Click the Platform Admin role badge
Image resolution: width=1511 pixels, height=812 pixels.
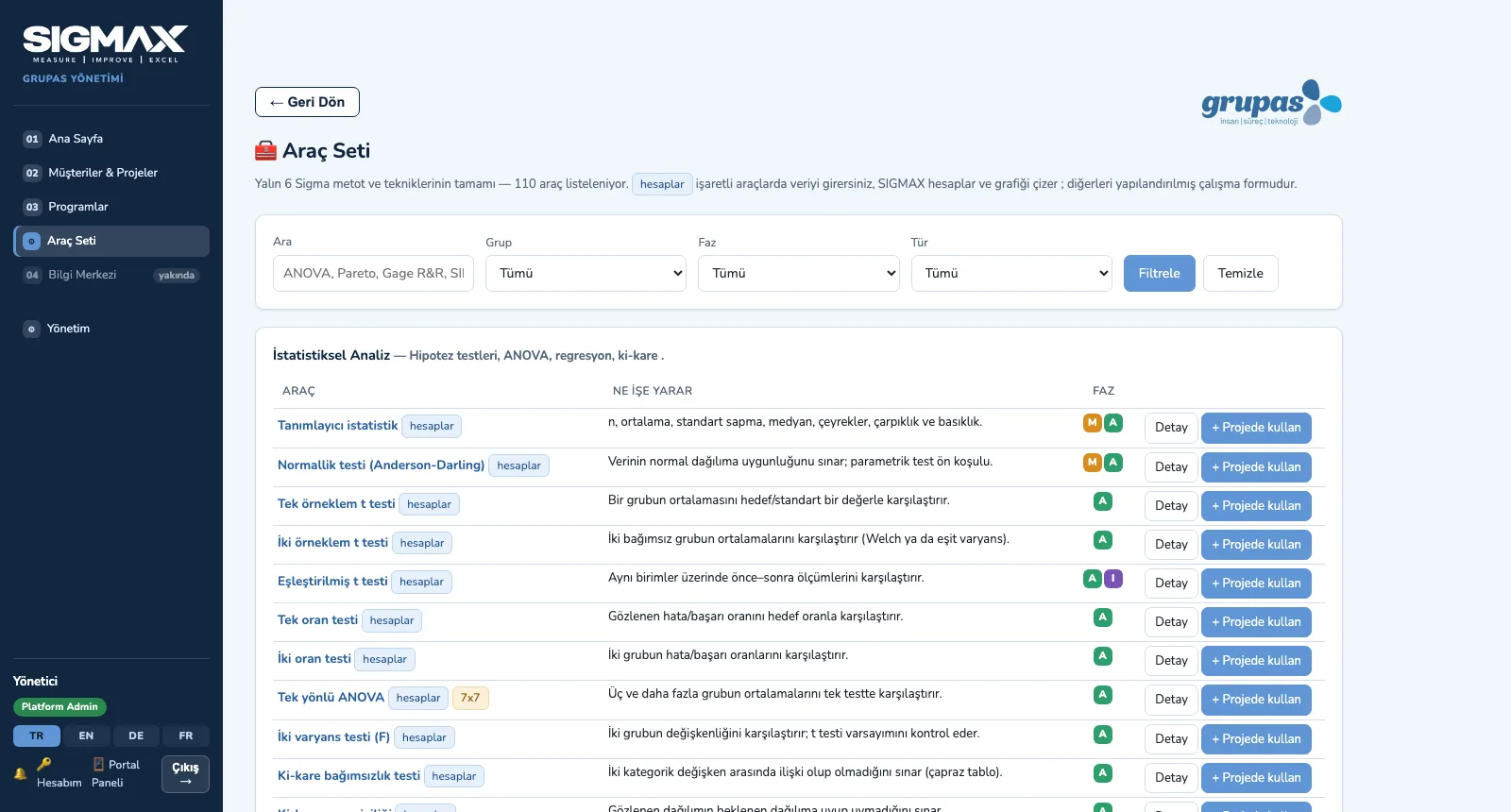(x=59, y=707)
